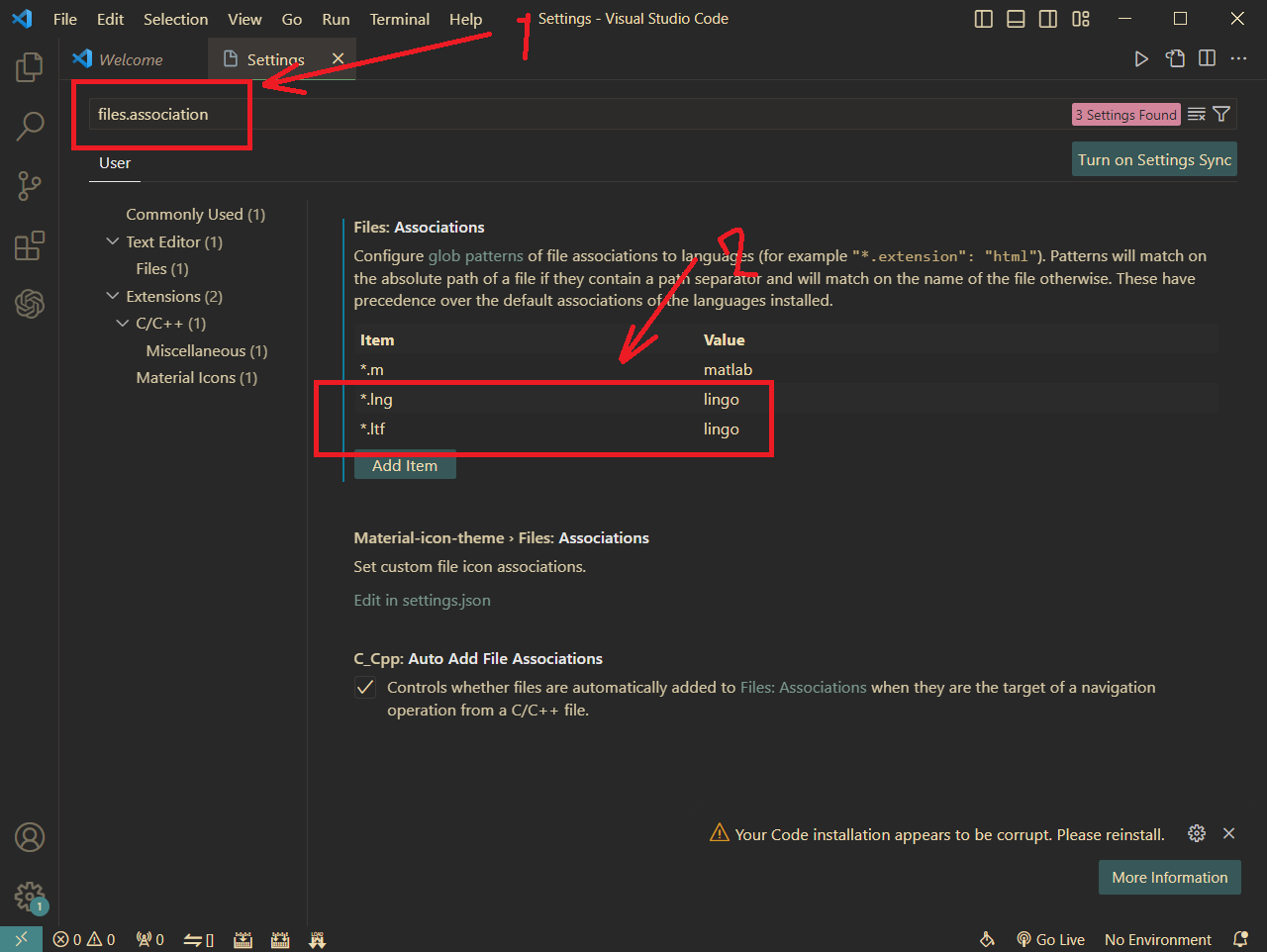Screen dimensions: 1267x952
Task: Click the Run play icon in editor toolbar
Action: tap(1141, 58)
